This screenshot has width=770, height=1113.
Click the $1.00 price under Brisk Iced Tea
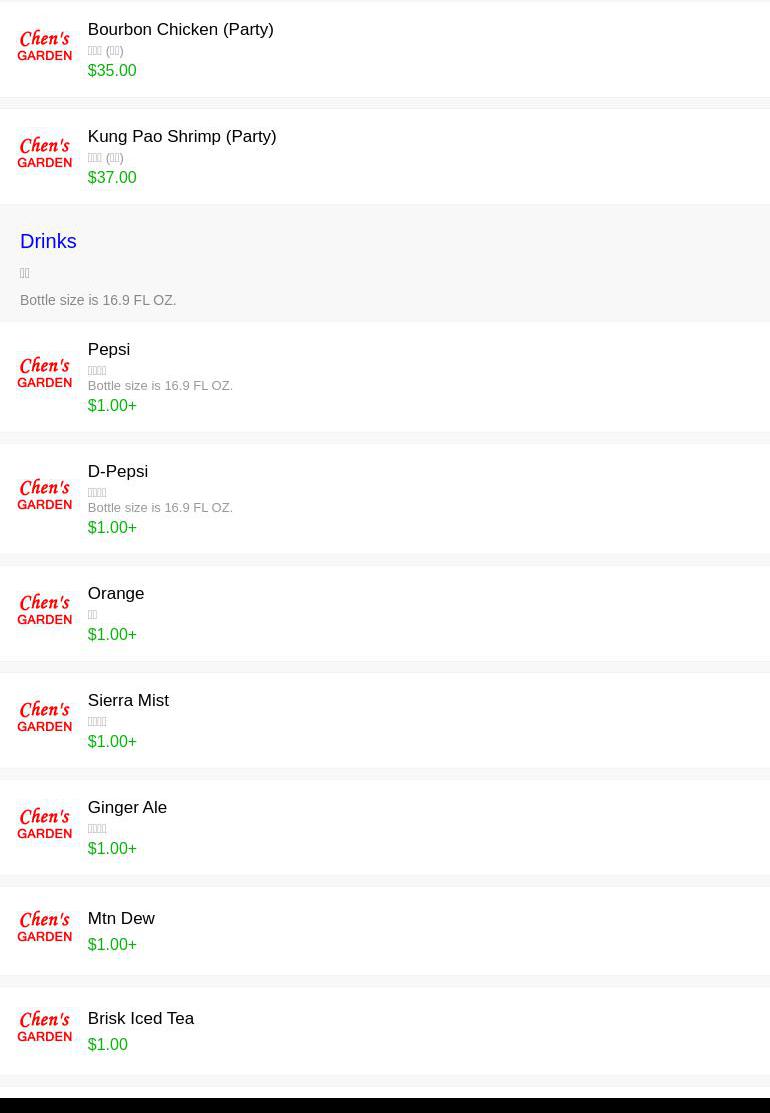point(108,1045)
